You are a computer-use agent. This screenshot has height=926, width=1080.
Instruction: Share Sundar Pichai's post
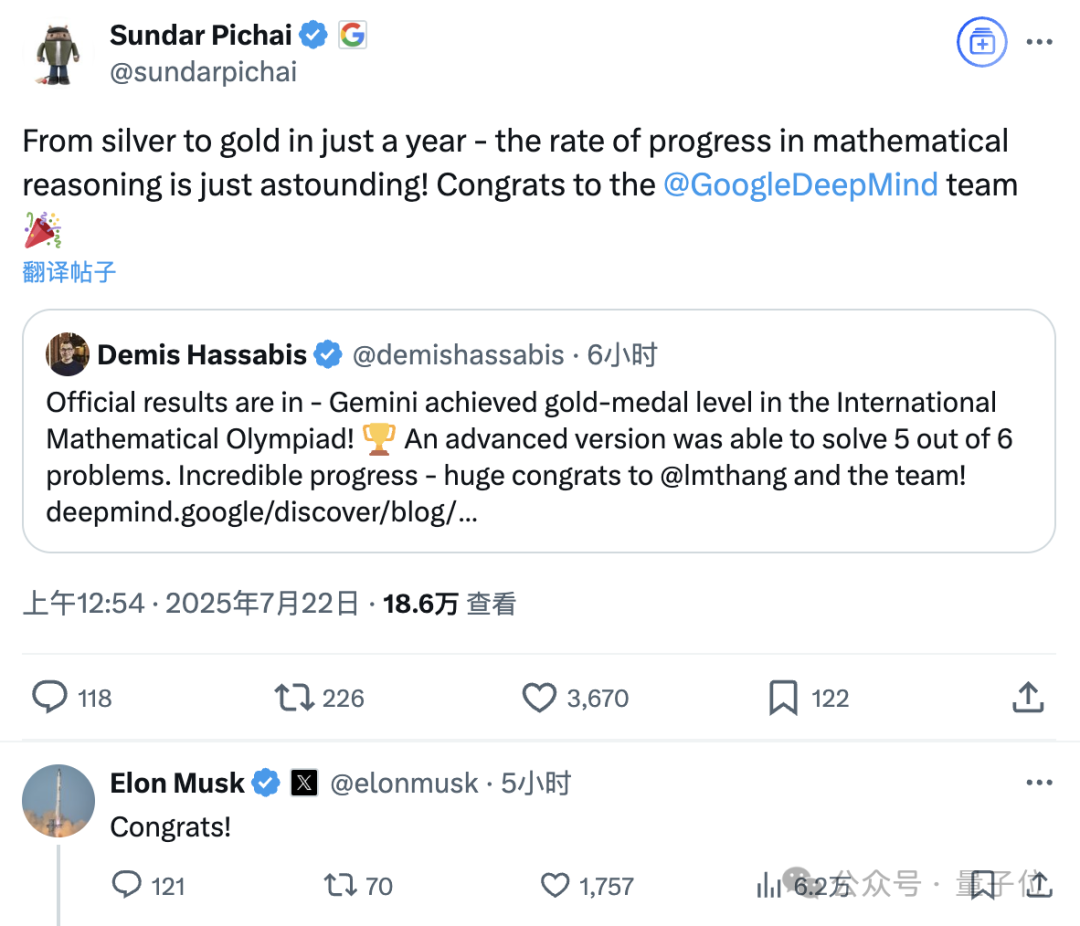(x=1028, y=697)
